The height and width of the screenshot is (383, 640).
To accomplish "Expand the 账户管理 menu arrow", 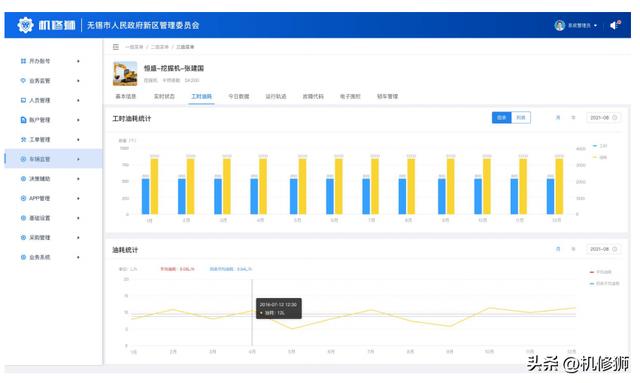I will click(x=78, y=120).
